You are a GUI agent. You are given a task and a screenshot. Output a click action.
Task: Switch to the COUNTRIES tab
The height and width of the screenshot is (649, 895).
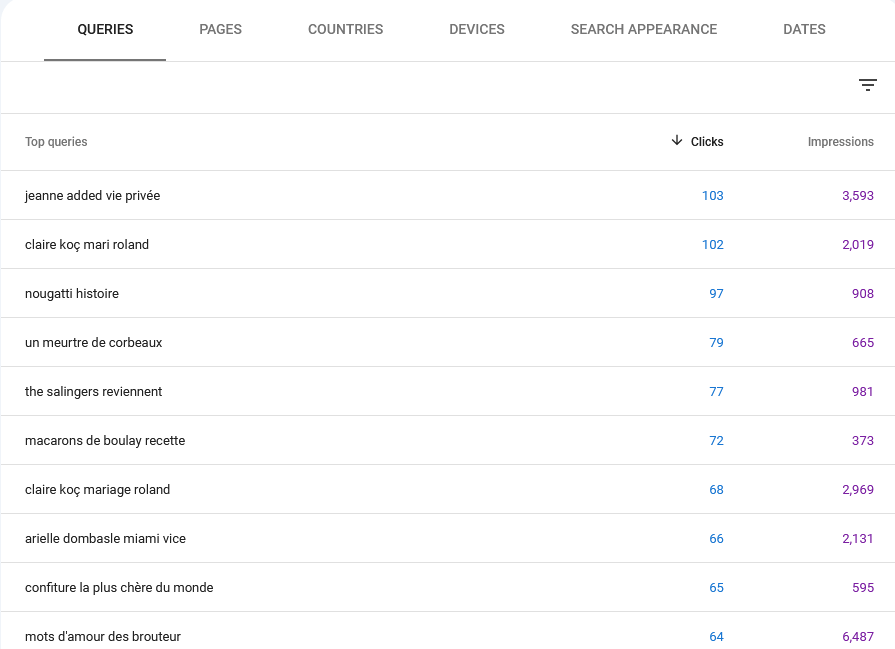(x=345, y=29)
